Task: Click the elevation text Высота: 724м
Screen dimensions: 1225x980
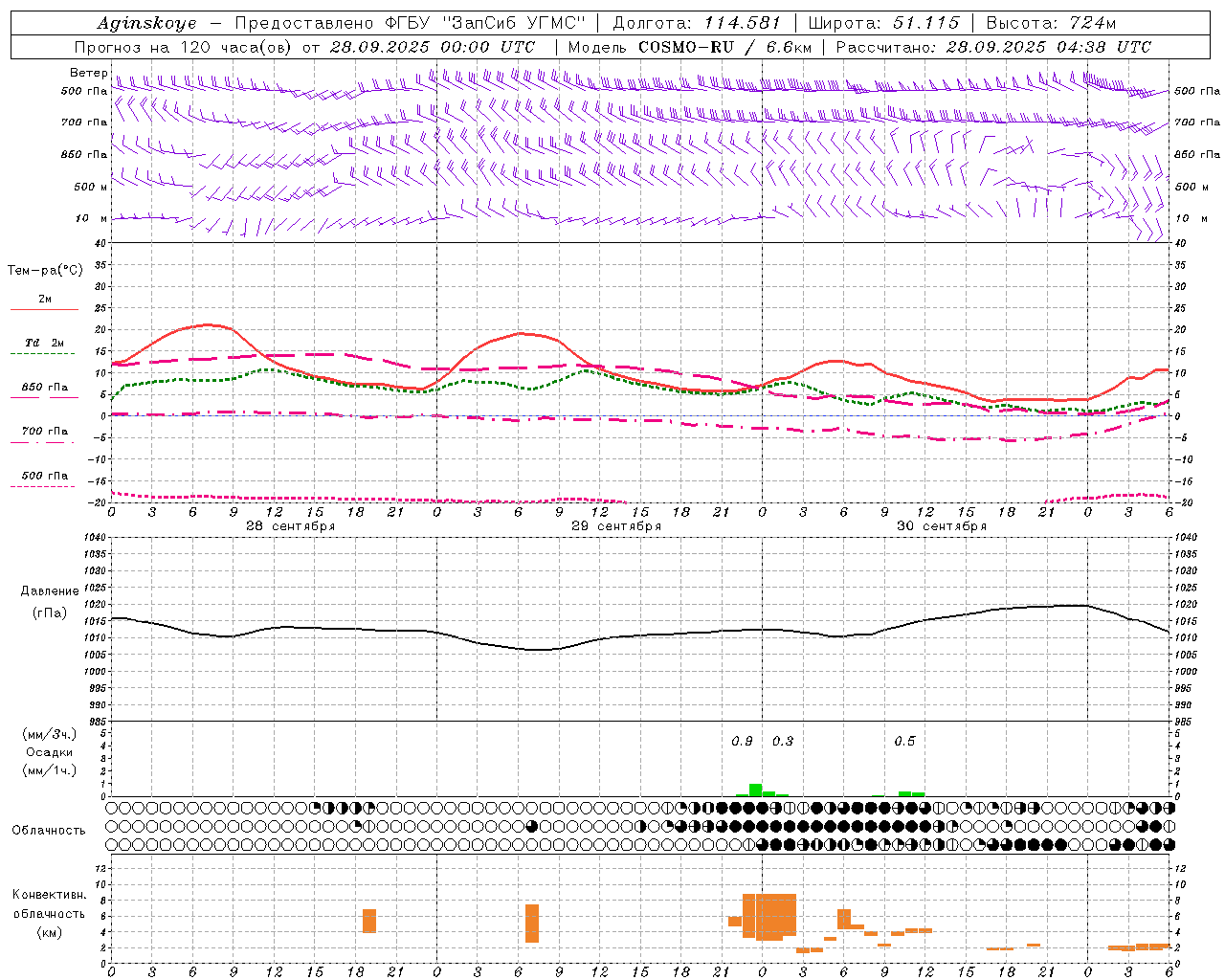Action: click(x=1051, y=23)
